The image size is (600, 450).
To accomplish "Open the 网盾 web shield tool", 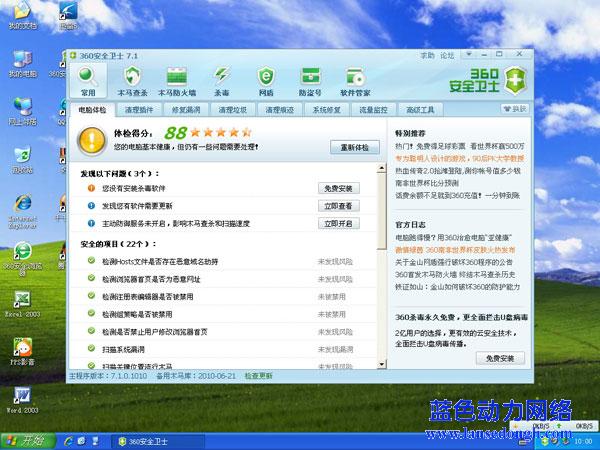I will tap(266, 81).
